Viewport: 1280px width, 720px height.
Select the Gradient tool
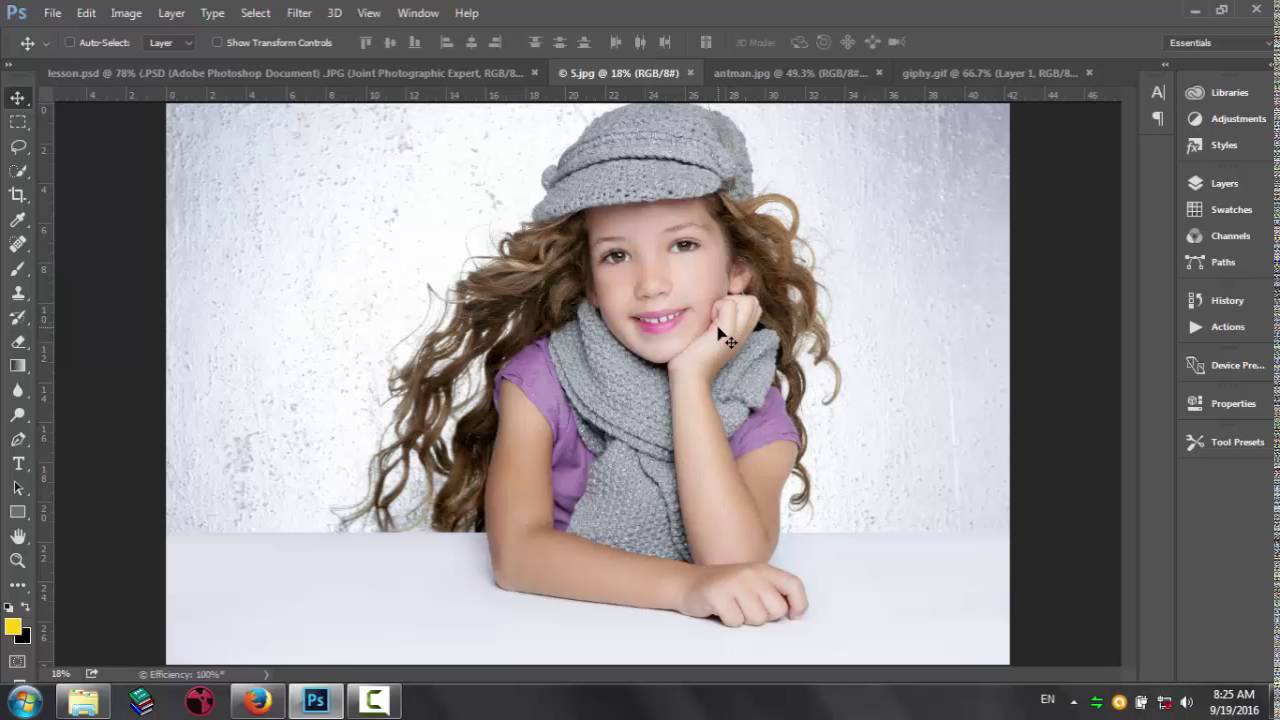(18, 366)
